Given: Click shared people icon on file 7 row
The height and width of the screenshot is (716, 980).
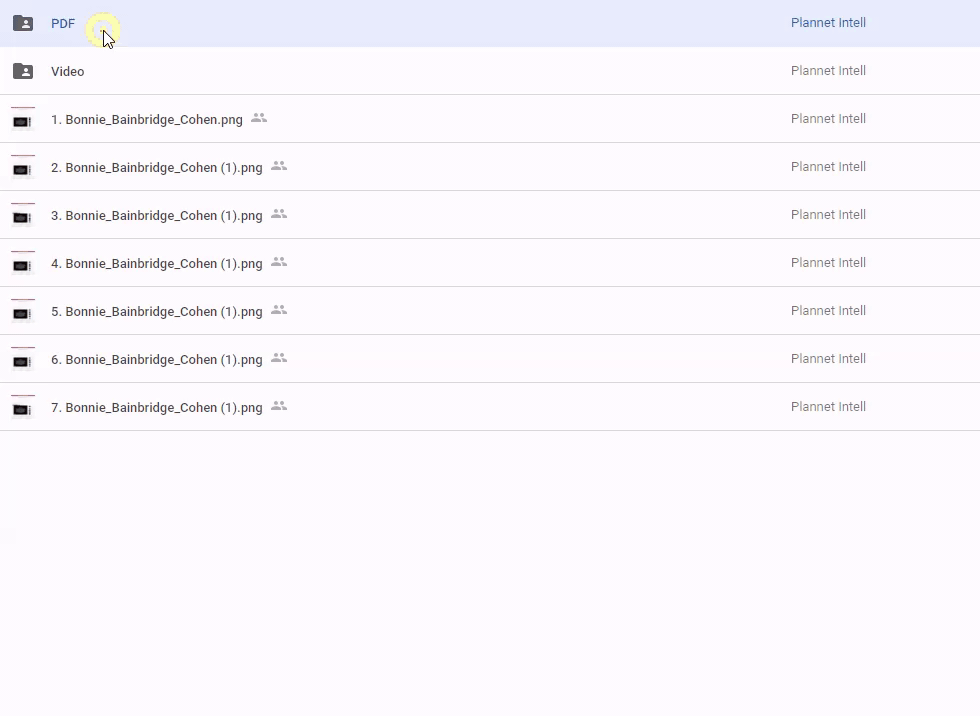Looking at the screenshot, I should (279, 406).
